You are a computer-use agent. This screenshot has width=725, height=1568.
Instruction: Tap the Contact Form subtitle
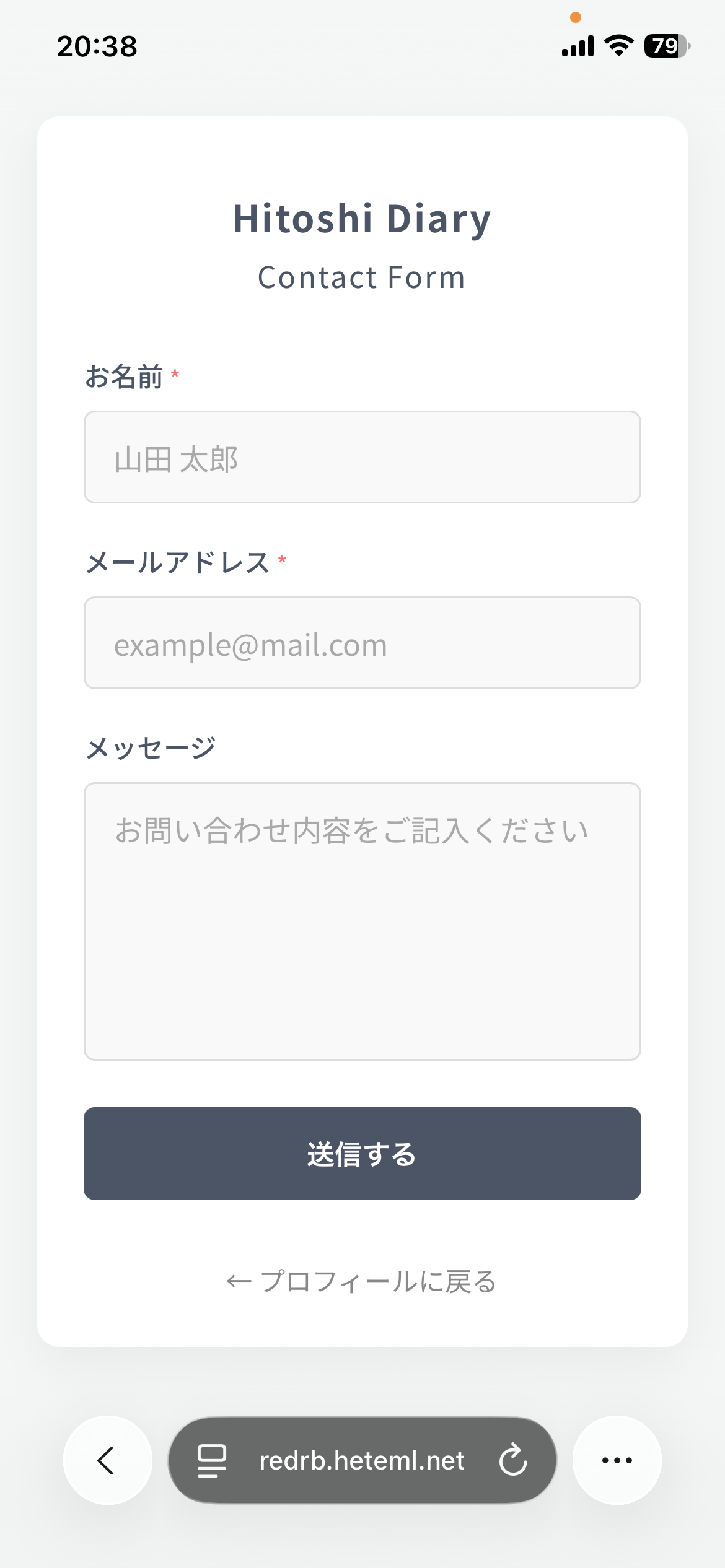tap(362, 277)
